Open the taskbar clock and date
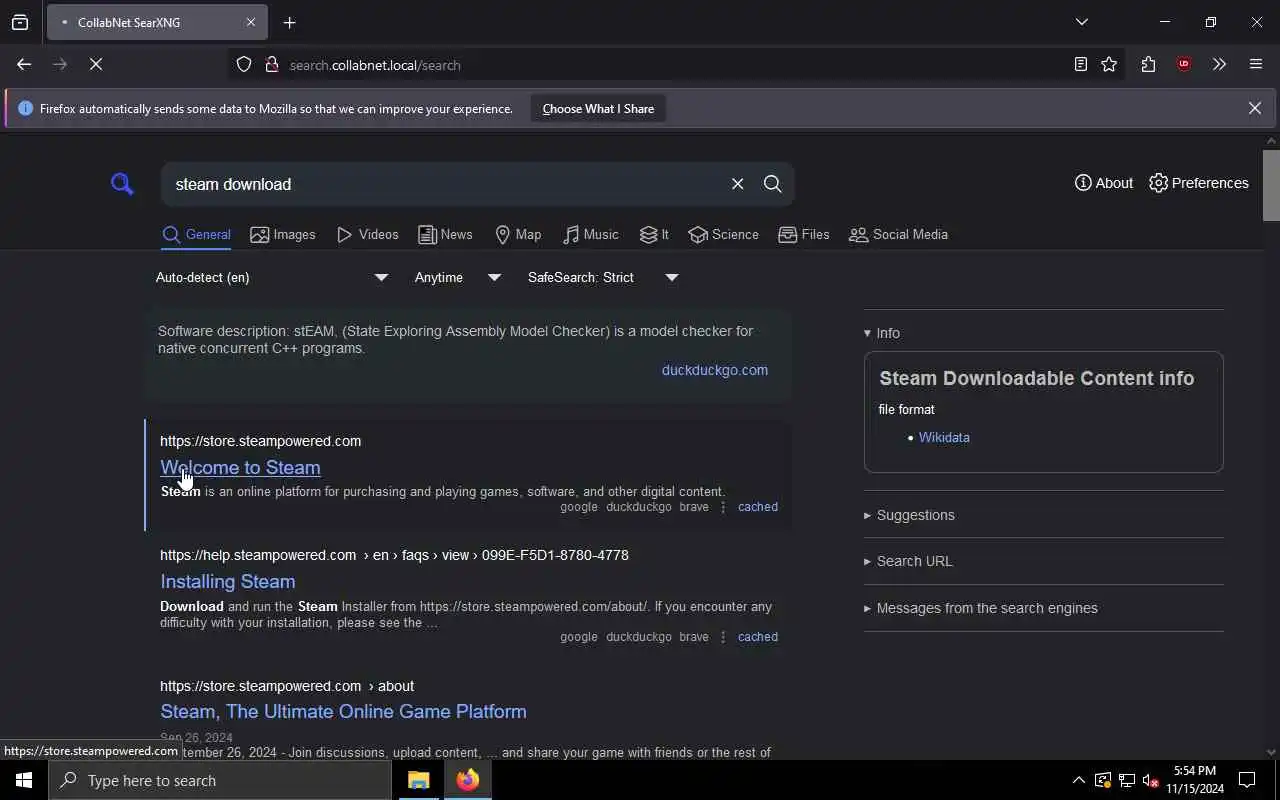Image resolution: width=1280 pixels, height=800 pixels. (1195, 780)
